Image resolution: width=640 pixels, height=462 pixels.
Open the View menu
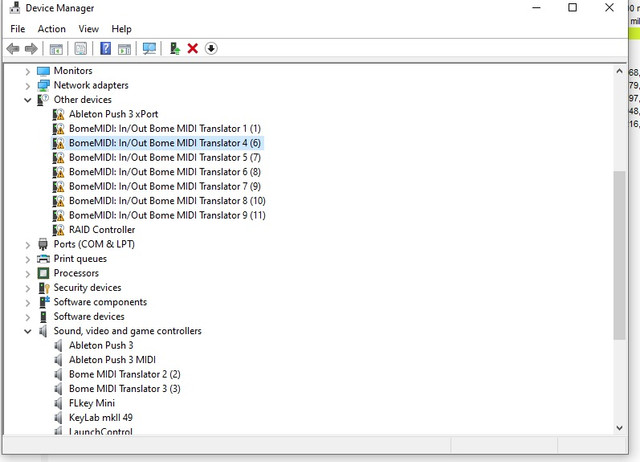[x=88, y=29]
